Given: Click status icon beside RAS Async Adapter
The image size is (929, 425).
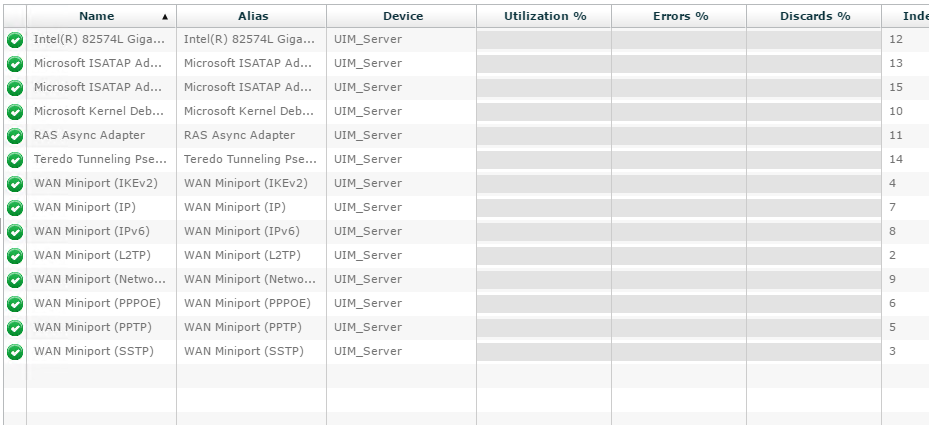Looking at the screenshot, I should [15, 136].
